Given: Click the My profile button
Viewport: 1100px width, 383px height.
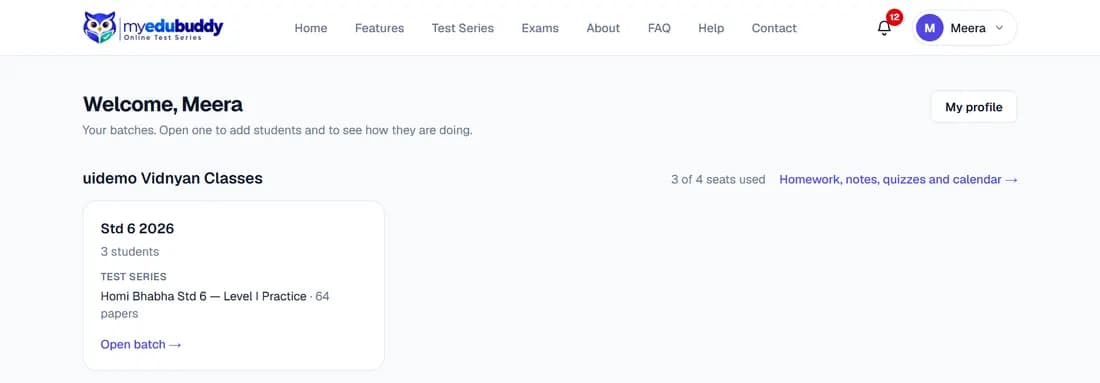Looking at the screenshot, I should pyautogui.click(x=974, y=107).
